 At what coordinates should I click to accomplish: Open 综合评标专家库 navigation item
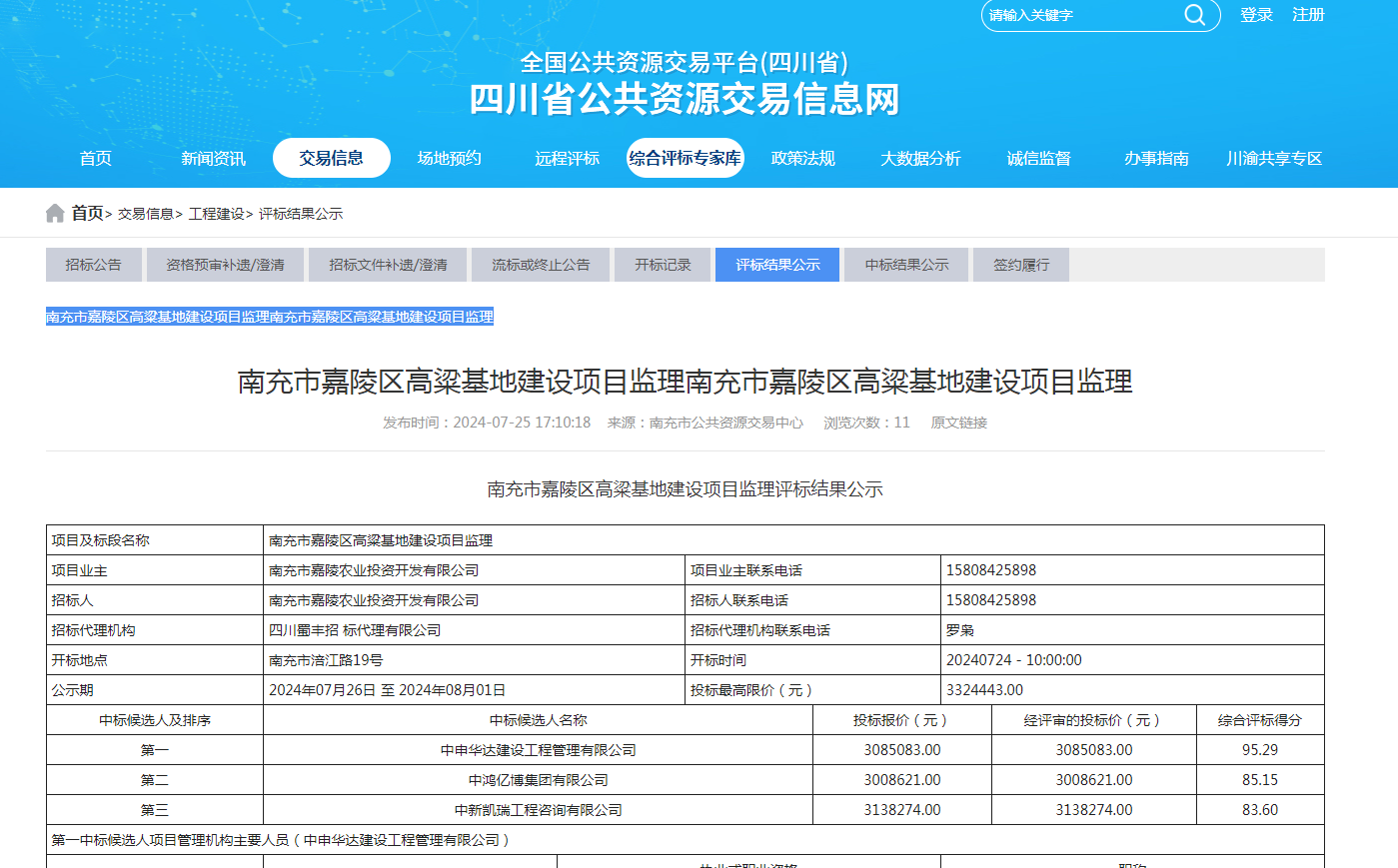(x=686, y=158)
